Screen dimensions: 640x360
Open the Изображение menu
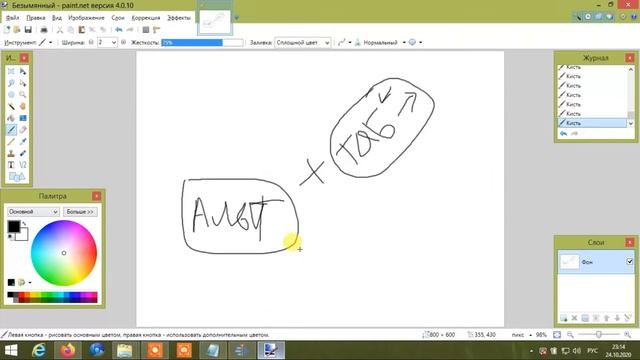pyautogui.click(x=86, y=18)
